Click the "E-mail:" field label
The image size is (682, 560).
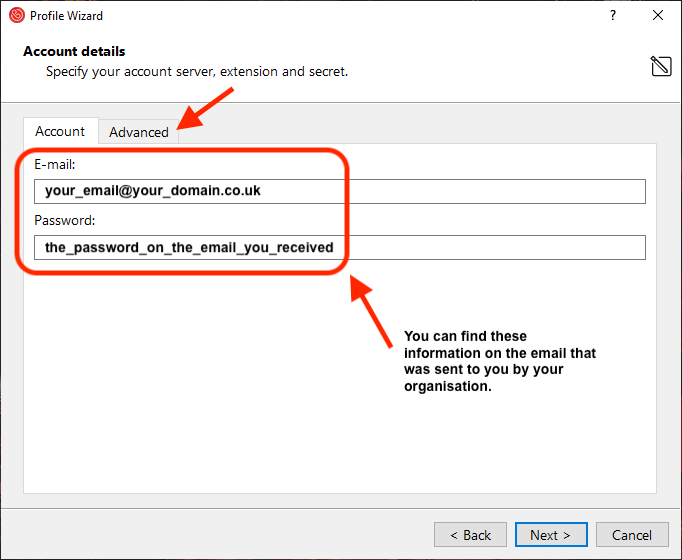pyautogui.click(x=55, y=165)
